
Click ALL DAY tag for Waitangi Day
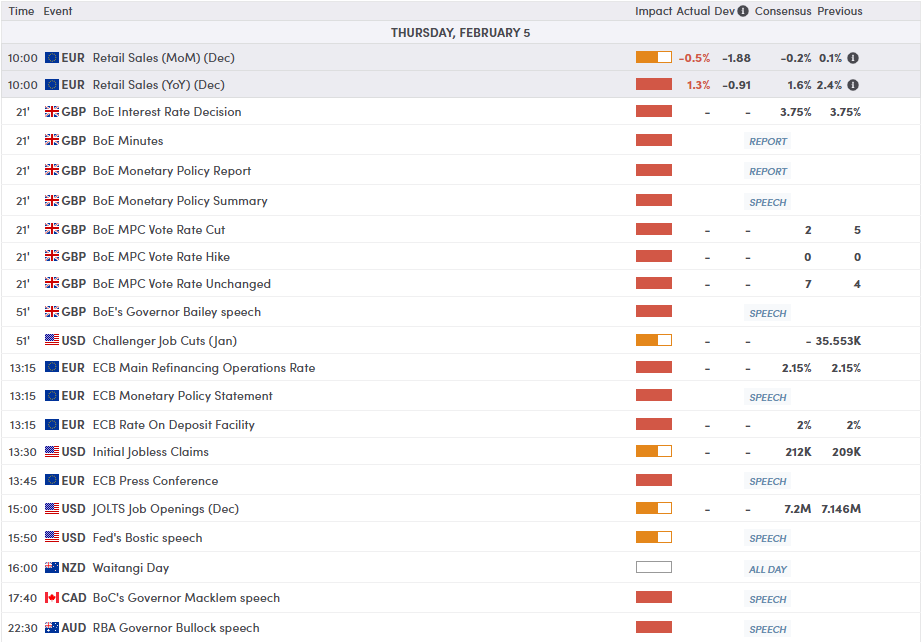pos(768,570)
